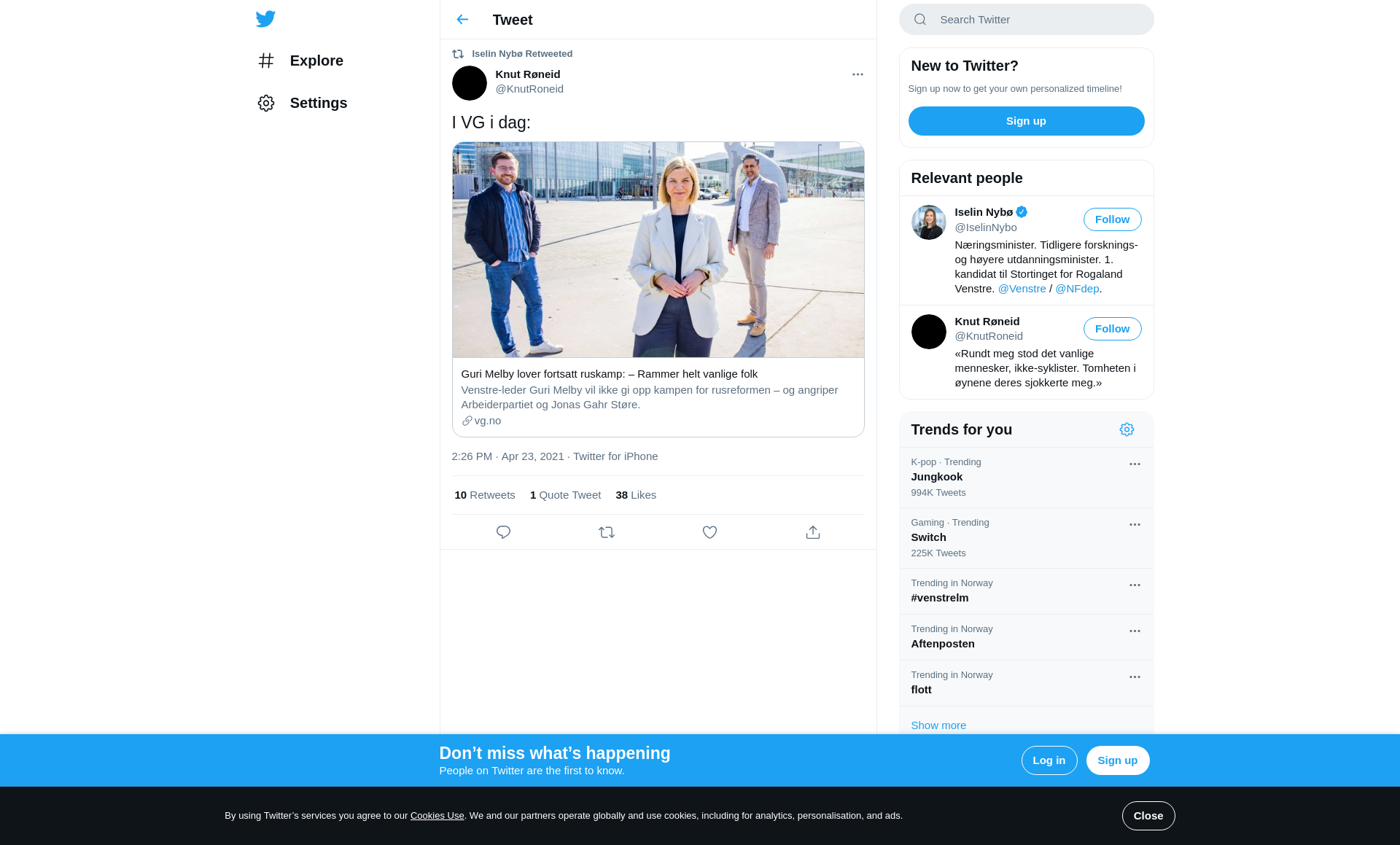Click the Search Twitter field
Image resolution: width=1400 pixels, height=845 pixels.
1026,20
